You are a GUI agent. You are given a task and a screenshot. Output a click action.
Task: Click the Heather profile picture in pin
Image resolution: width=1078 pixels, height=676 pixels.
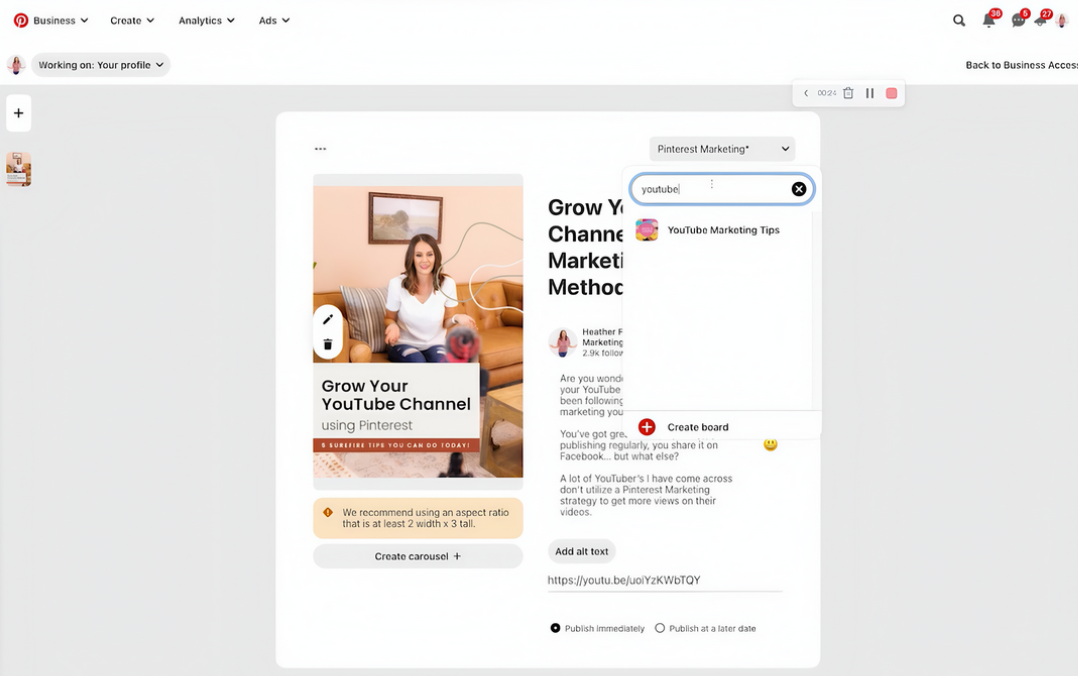click(562, 342)
